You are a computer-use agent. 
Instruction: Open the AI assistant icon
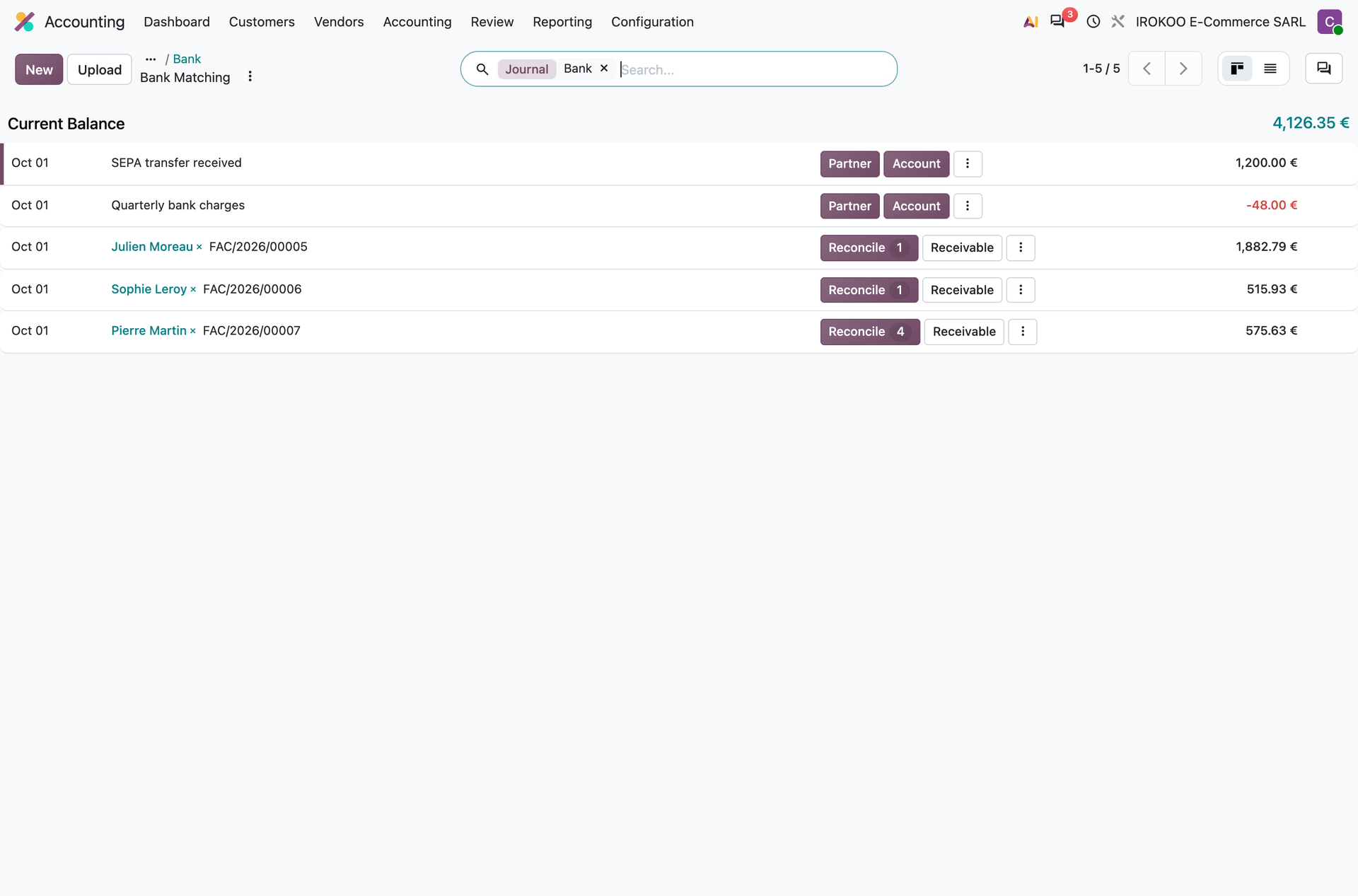tap(1031, 22)
